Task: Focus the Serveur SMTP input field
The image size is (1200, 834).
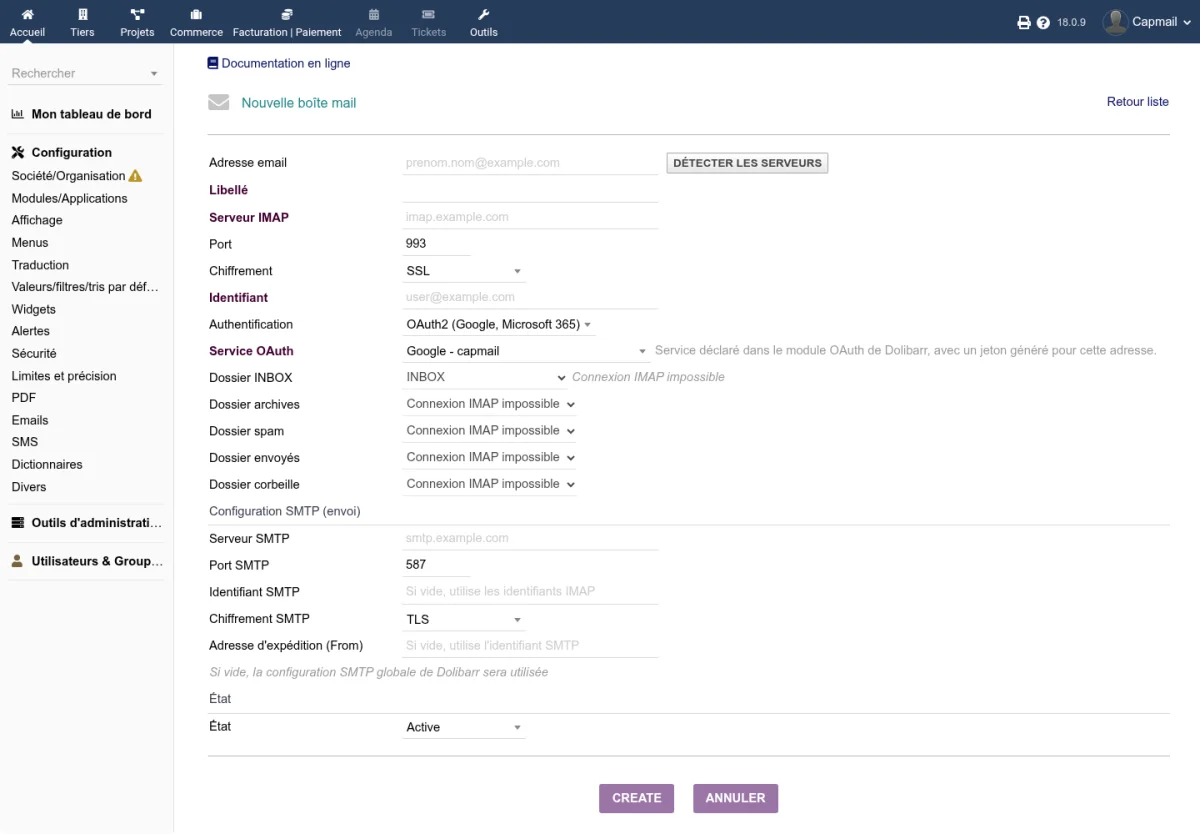Action: (x=531, y=538)
